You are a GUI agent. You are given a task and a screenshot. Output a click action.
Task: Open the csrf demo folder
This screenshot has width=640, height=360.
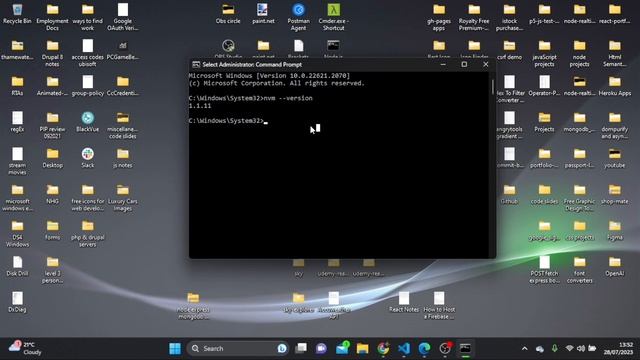click(x=509, y=49)
